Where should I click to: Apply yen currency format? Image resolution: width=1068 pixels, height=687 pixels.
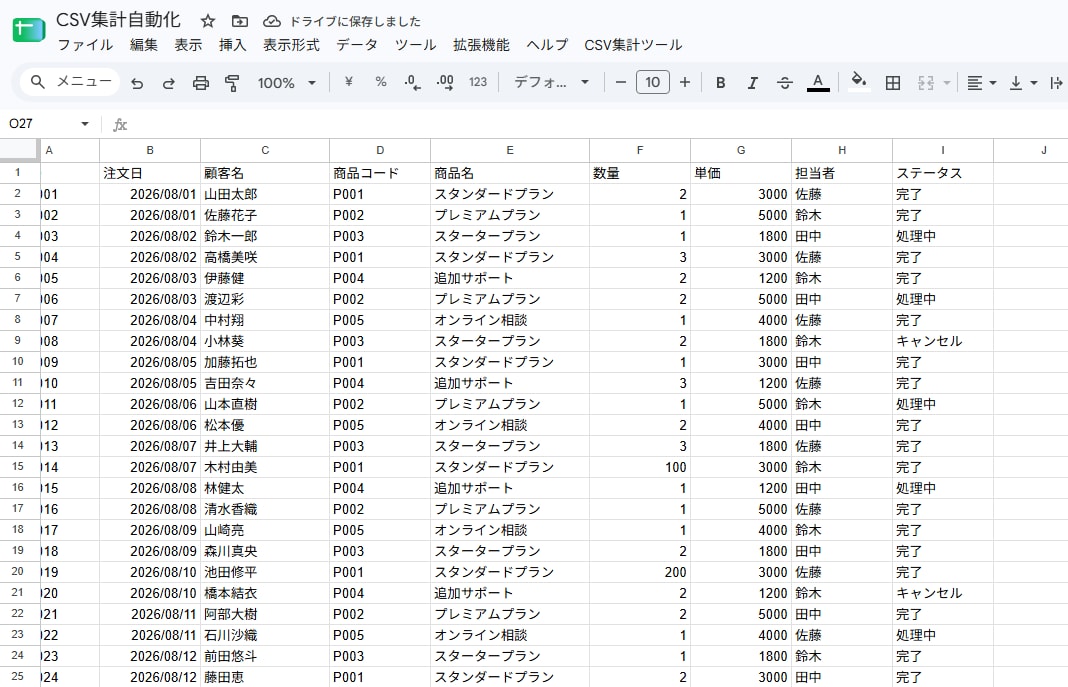point(349,82)
